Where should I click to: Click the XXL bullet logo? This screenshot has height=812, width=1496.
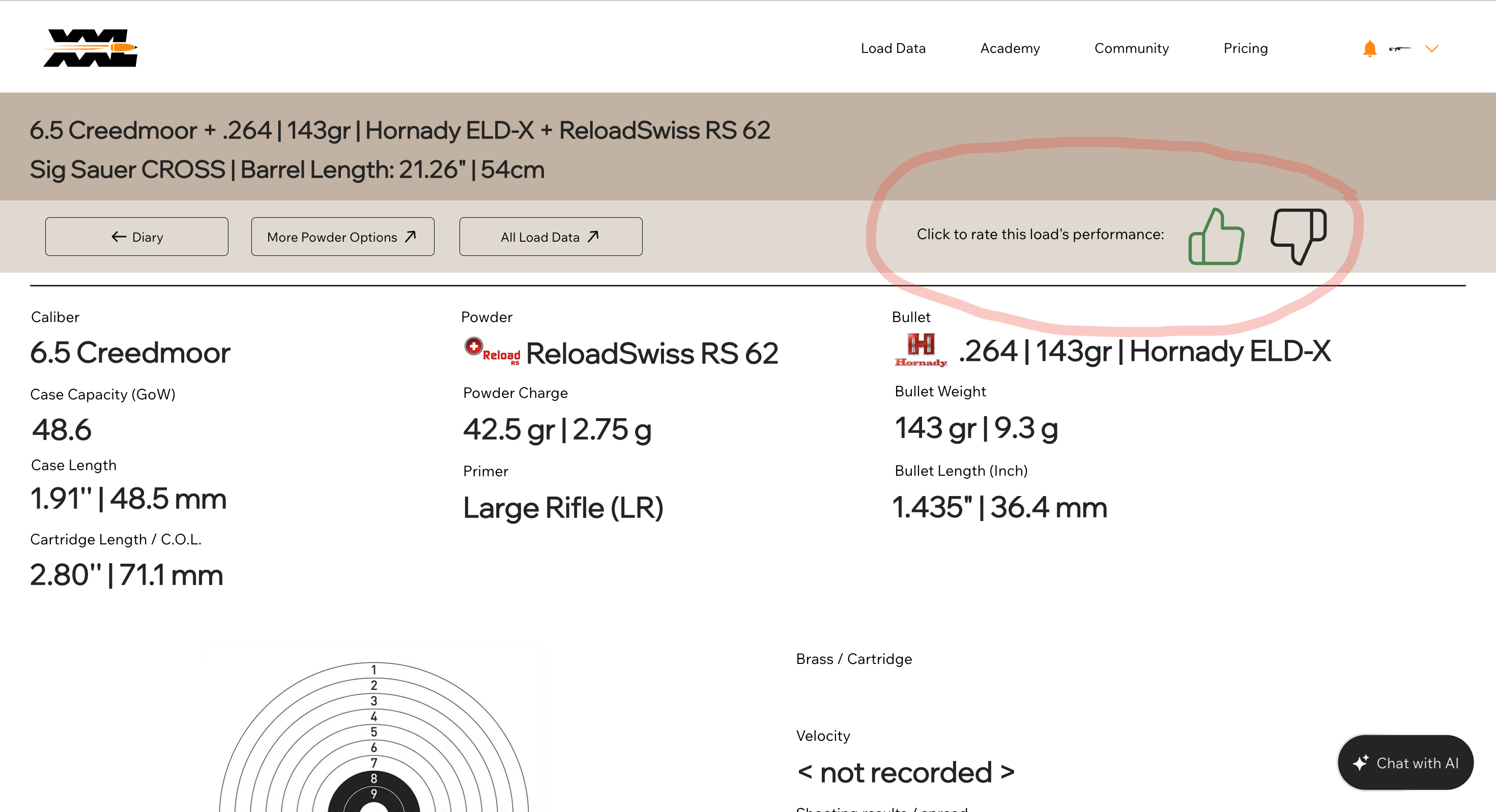[91, 48]
